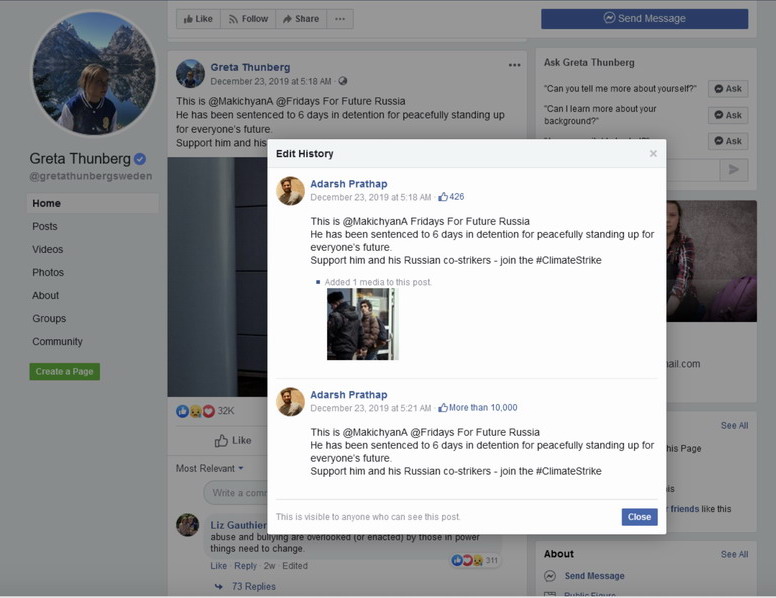Open first Adarsh Prathap name link
This screenshot has width=776, height=598.
(348, 184)
